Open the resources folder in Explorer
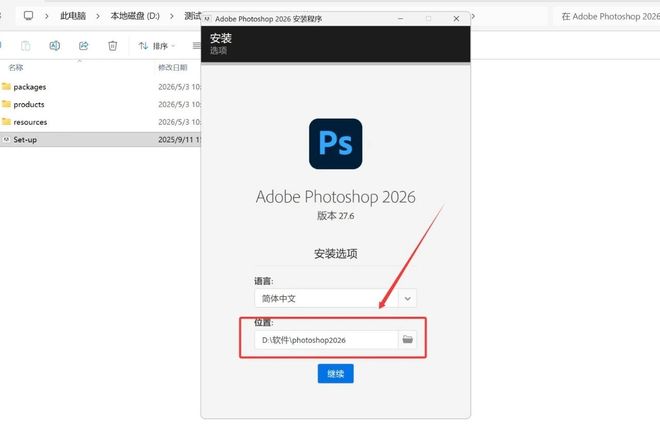The image size is (660, 425). click(30, 122)
